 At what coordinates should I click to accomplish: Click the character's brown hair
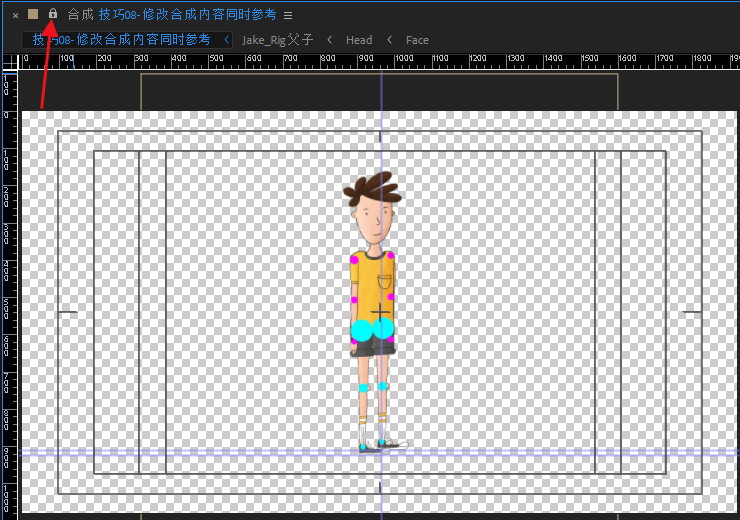tap(372, 187)
